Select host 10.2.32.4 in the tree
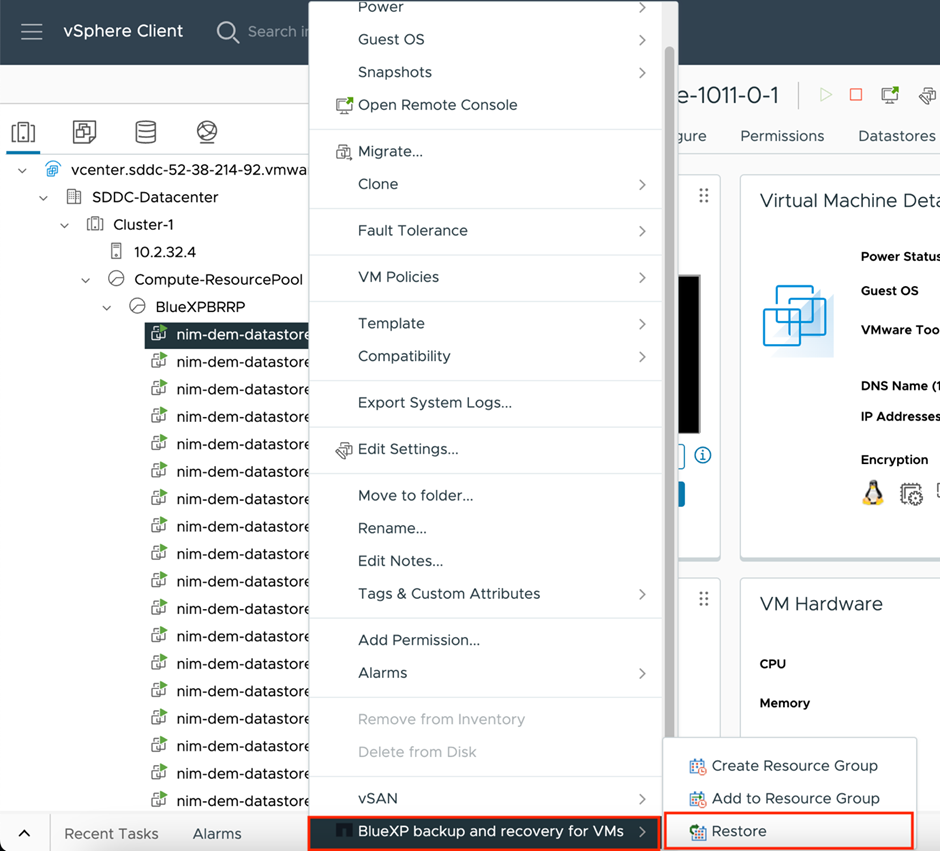Viewport: 940px width, 851px height. point(164,252)
